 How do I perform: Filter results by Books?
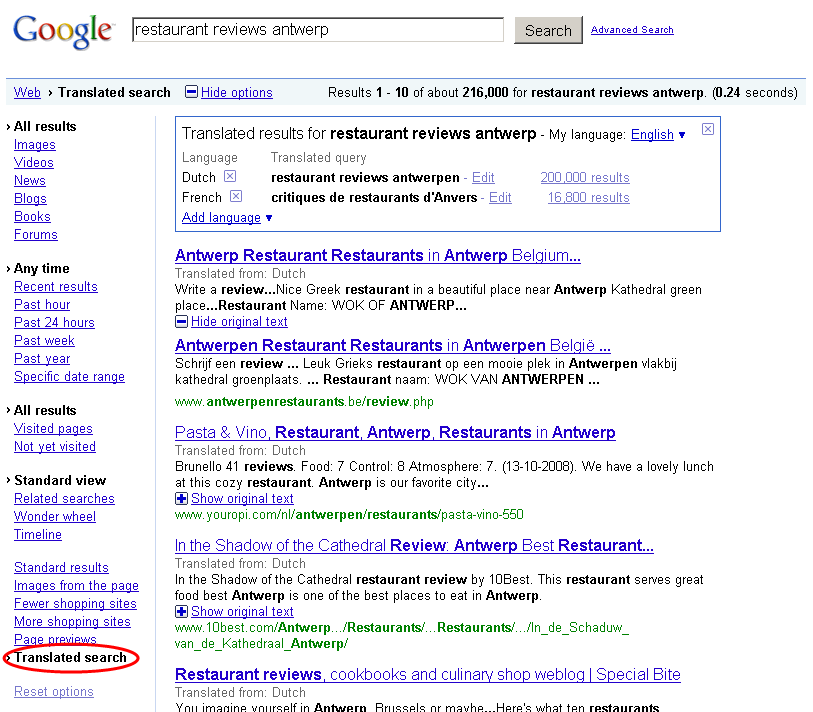pos(32,217)
